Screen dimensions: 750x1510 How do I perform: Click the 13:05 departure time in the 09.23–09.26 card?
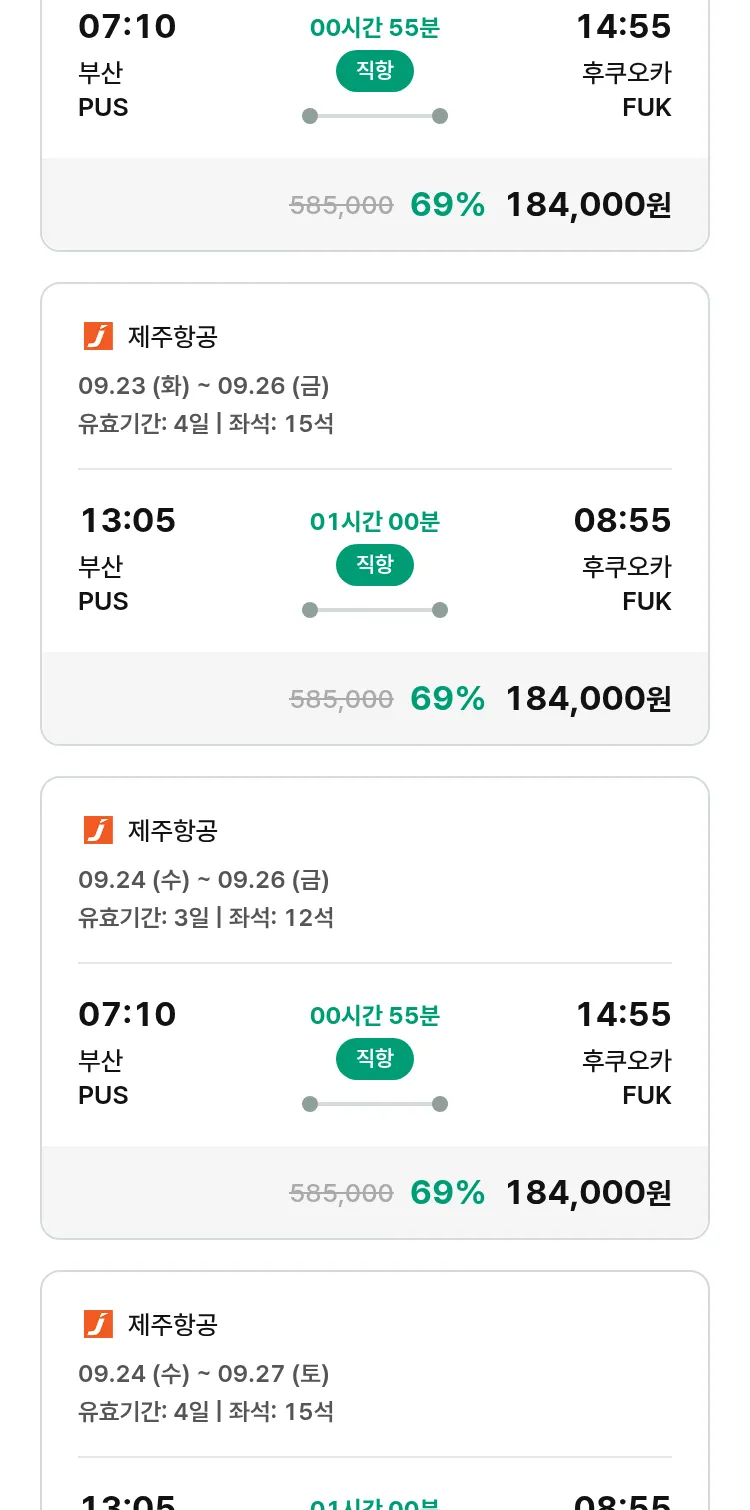tap(127, 520)
